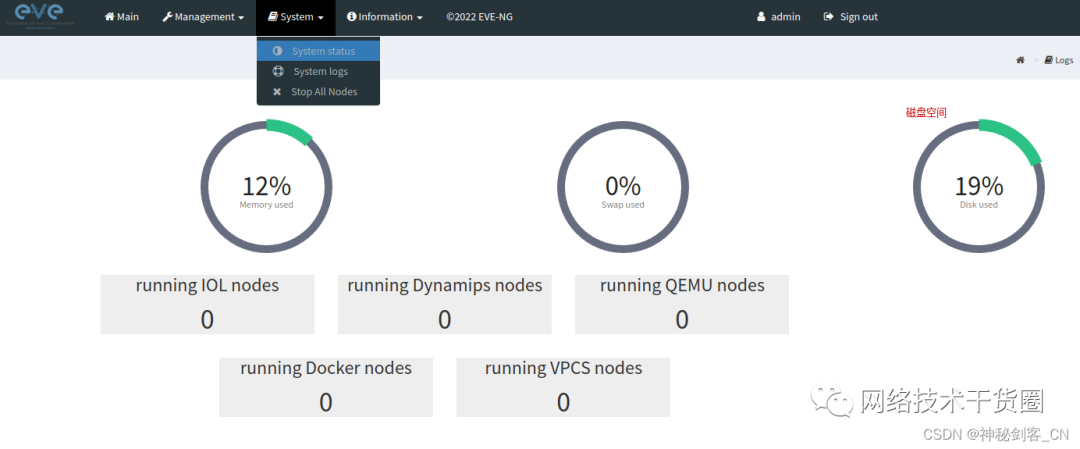
Task: Click the Logs book icon in breadcrumb
Action: (x=1048, y=60)
